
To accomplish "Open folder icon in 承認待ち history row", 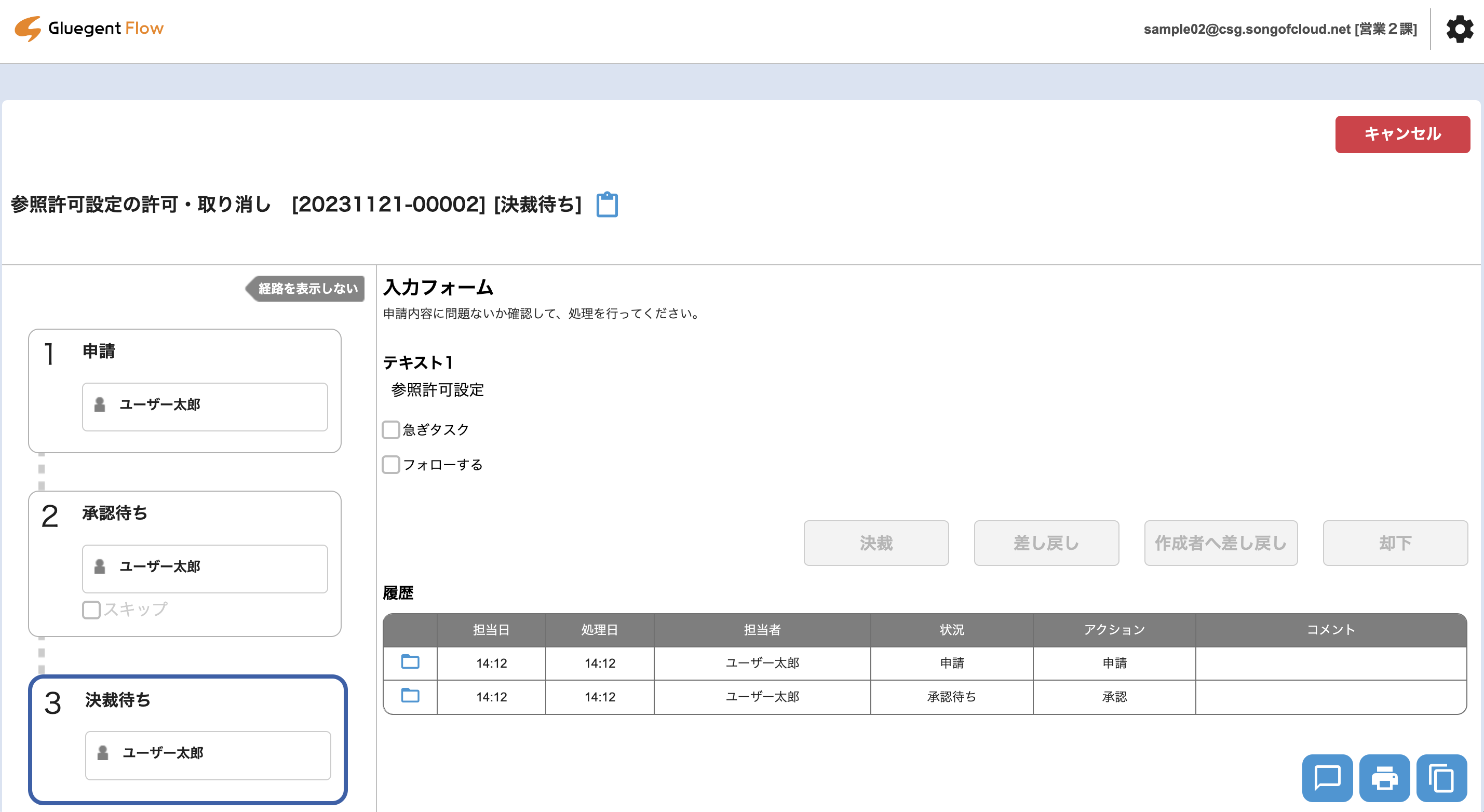I will (410, 695).
